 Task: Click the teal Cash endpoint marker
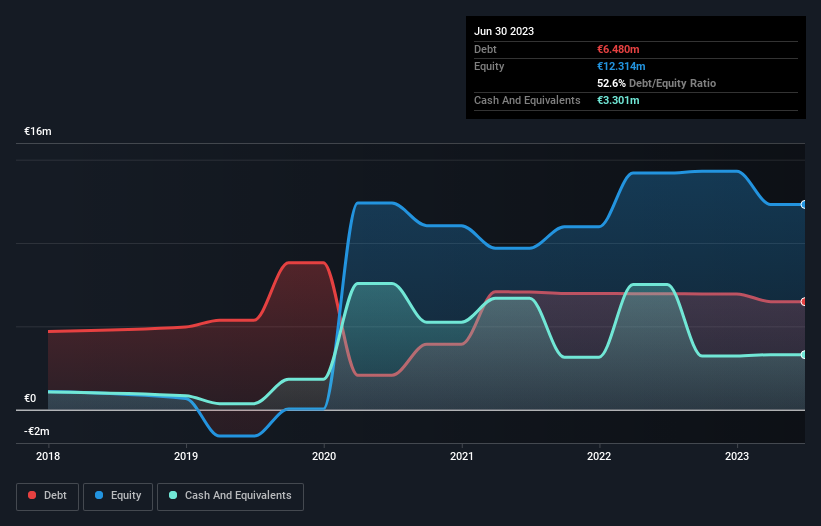click(x=804, y=354)
